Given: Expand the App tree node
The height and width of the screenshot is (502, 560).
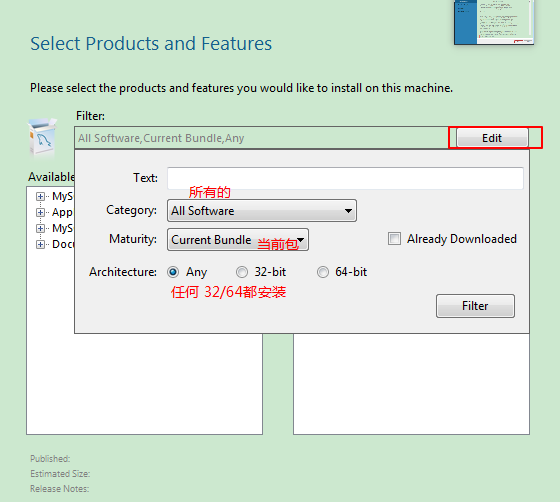Looking at the screenshot, I should click(40, 212).
